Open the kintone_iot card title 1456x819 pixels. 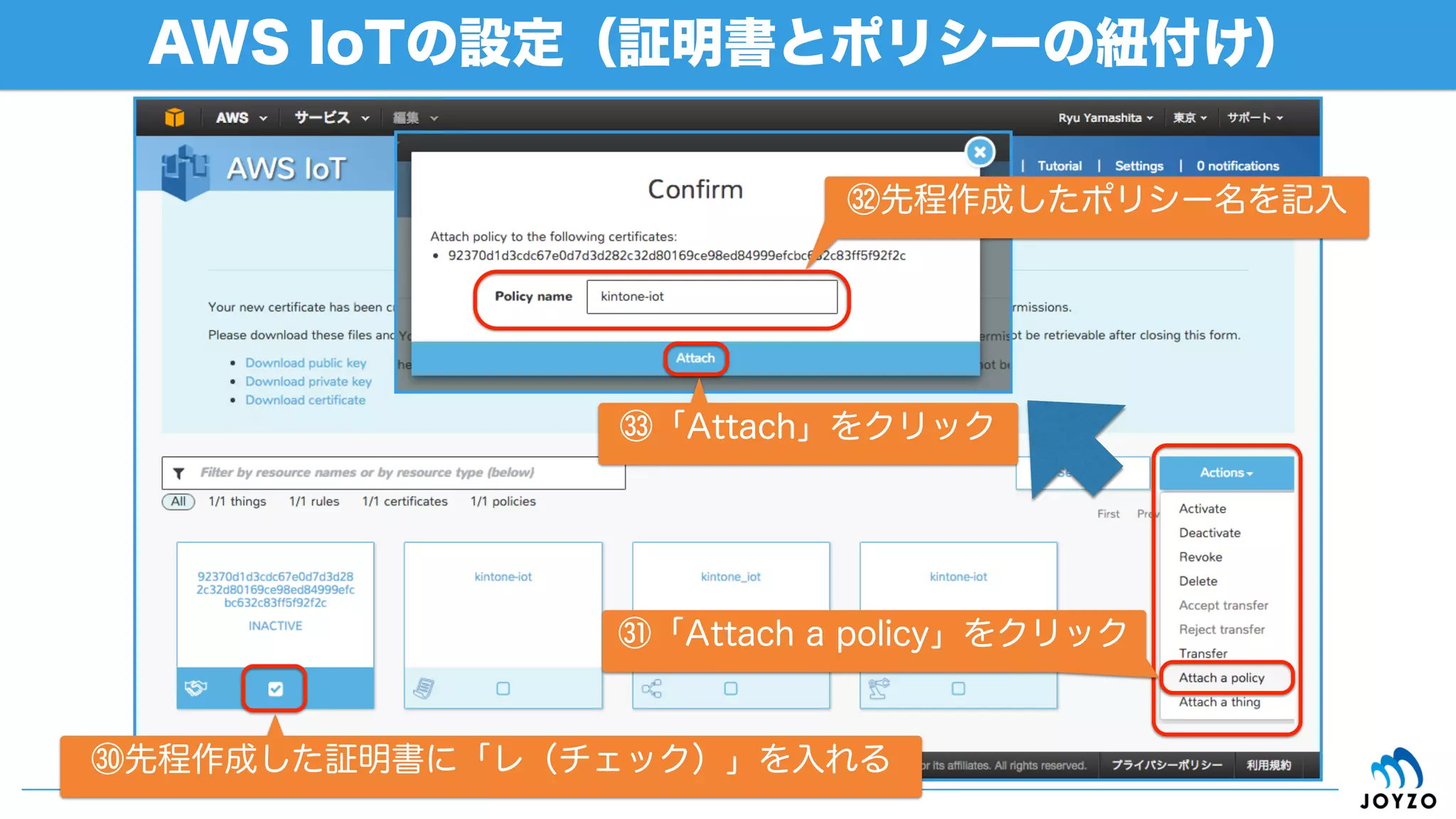click(731, 577)
